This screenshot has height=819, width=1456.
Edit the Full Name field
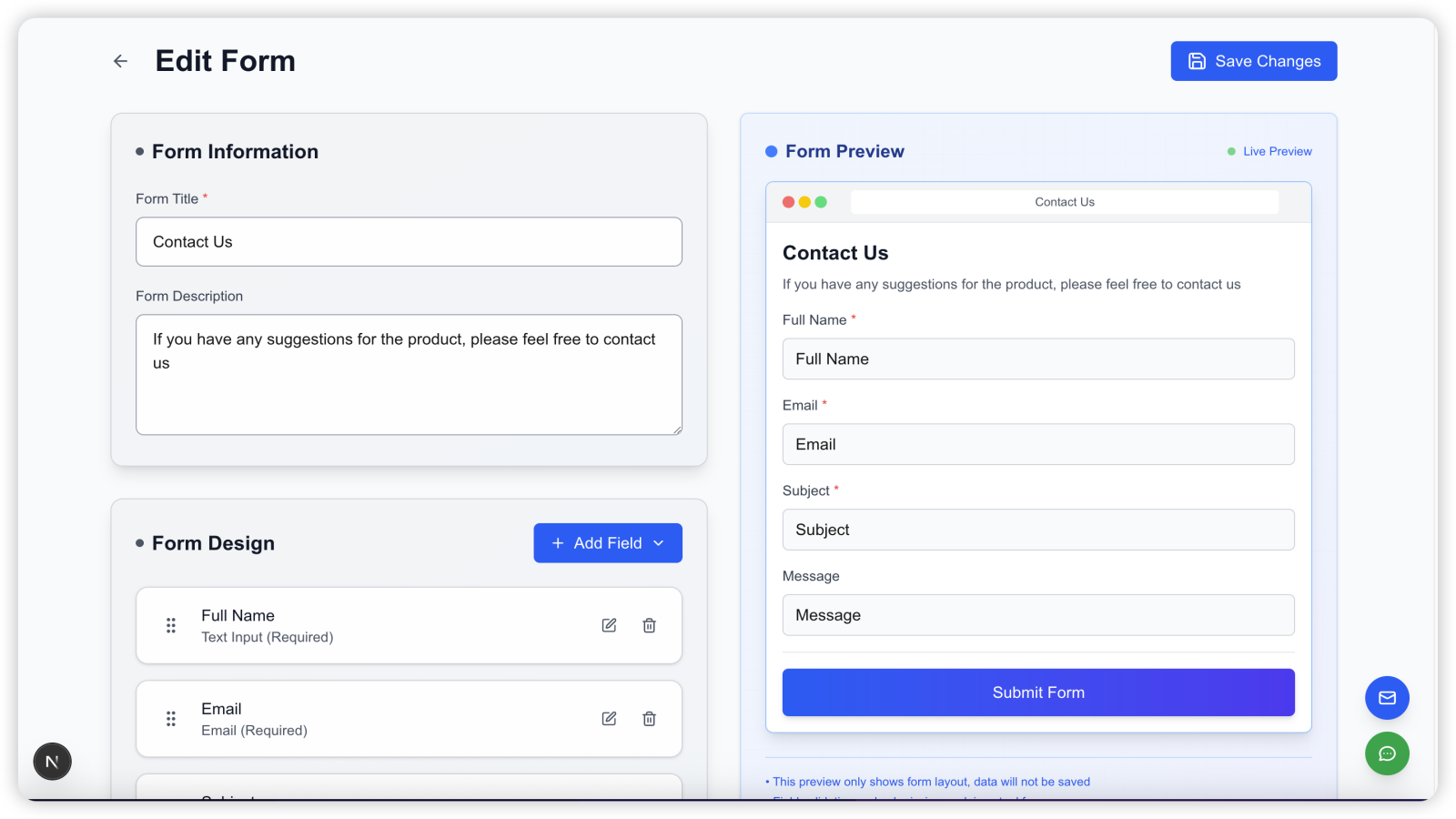(609, 625)
